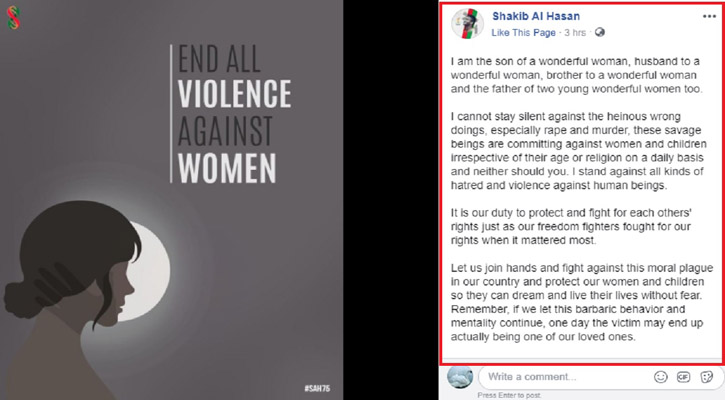Click the paragraph starting 'It is our duty'
Viewport: 725px width, 400px height.
click(571, 227)
